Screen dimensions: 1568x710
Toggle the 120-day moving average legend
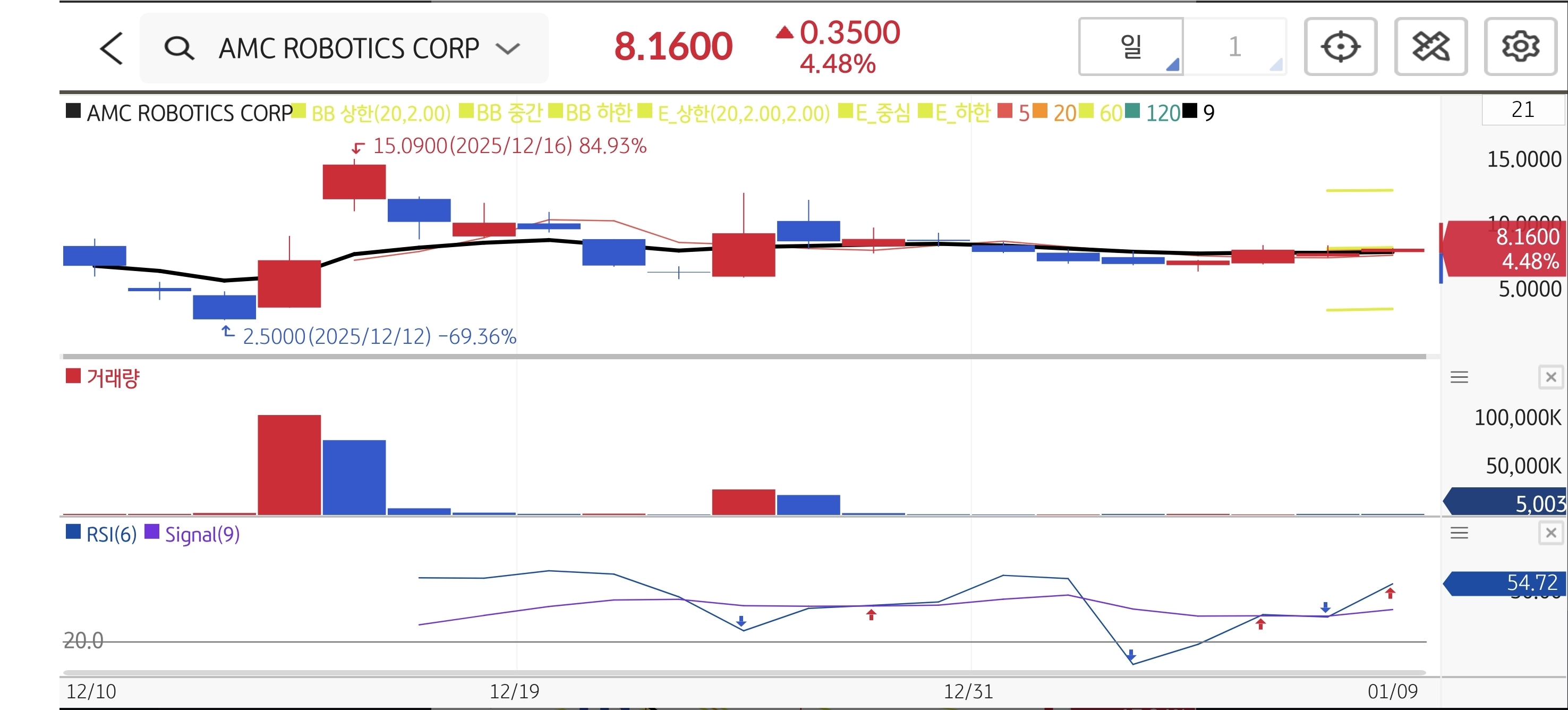[x=1163, y=113]
